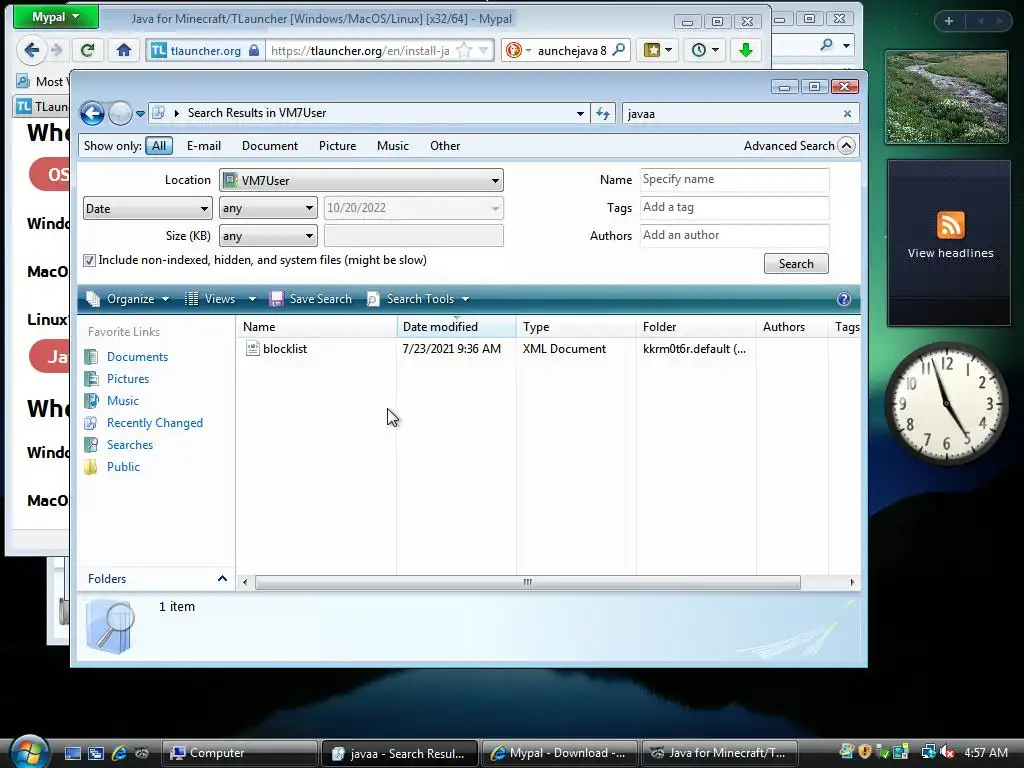
Task: Click Save Search in toolbar
Action: pos(311,299)
